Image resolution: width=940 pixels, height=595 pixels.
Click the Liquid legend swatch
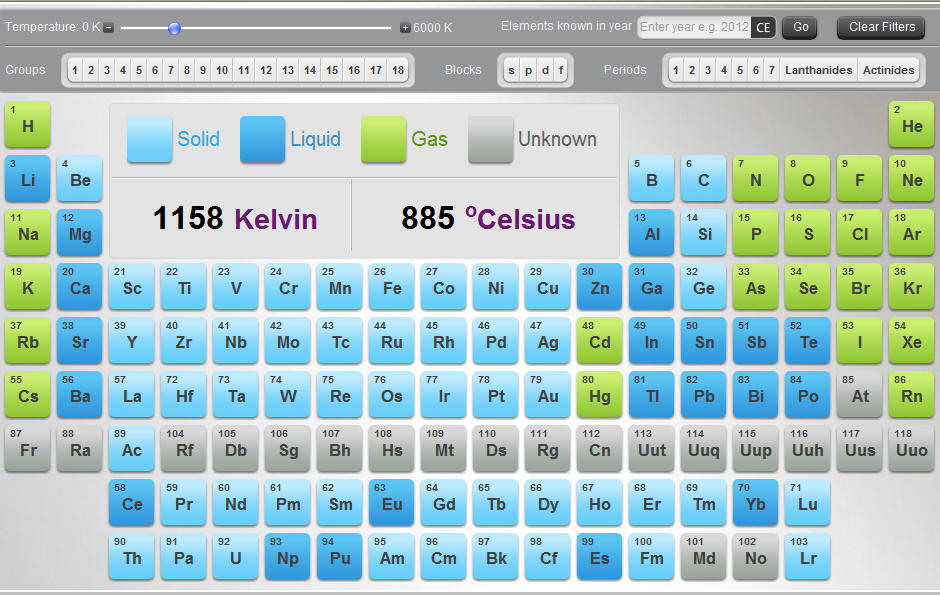pos(263,139)
